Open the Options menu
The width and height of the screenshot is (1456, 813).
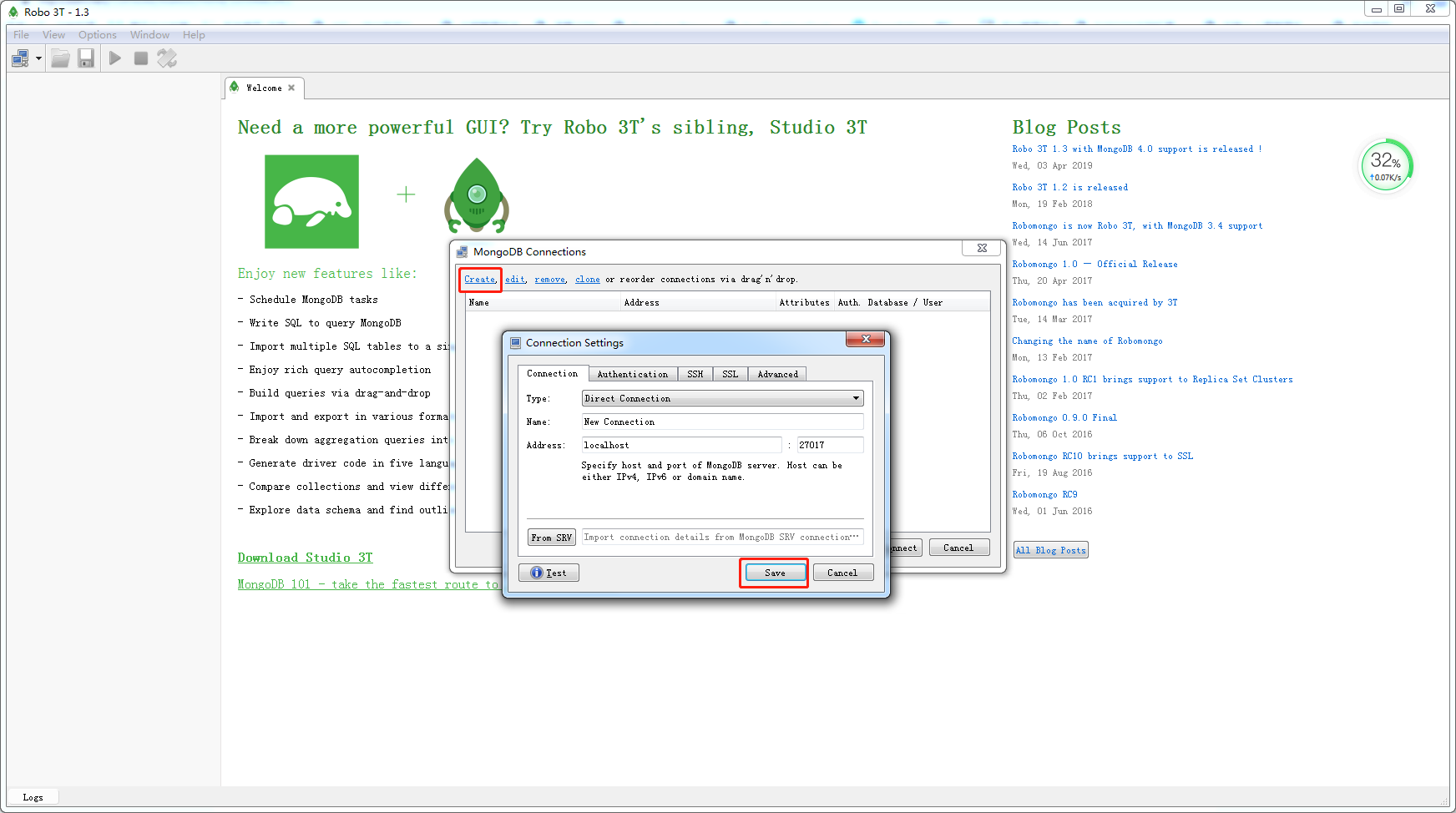97,34
